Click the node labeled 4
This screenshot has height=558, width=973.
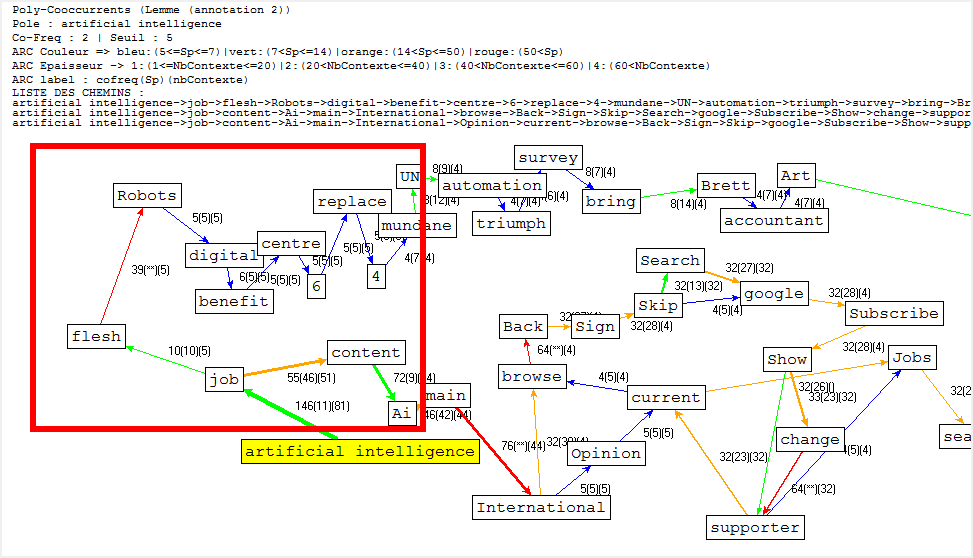tap(376, 276)
